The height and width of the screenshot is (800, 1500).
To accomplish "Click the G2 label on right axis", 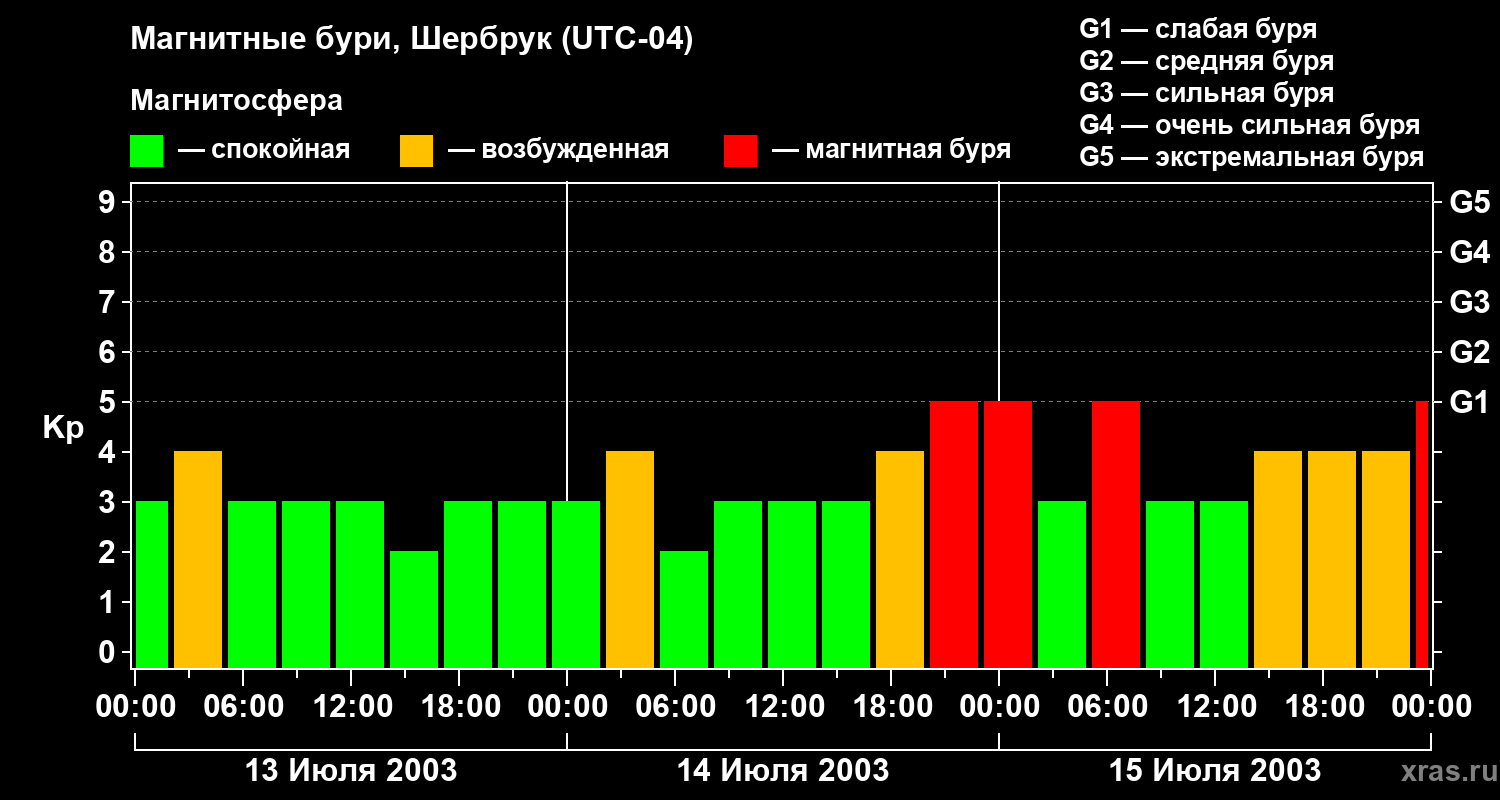I will coord(1469,352).
